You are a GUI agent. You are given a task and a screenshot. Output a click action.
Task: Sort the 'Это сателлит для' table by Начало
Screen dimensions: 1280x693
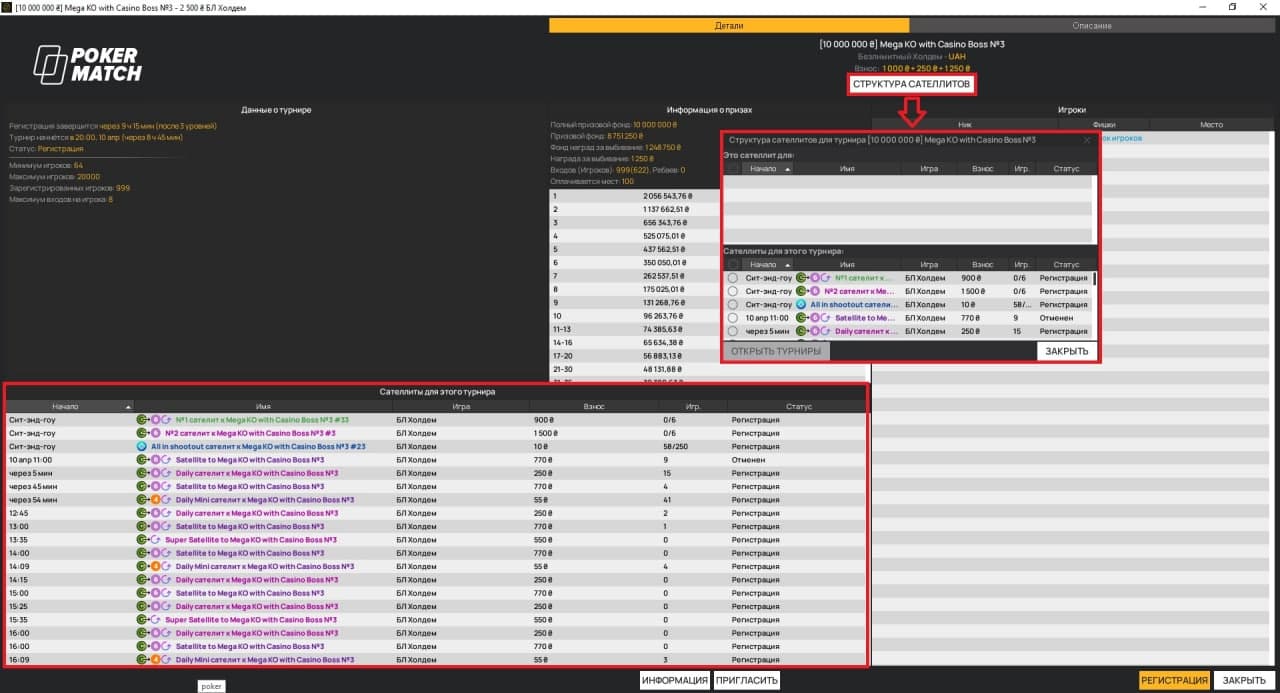768,169
